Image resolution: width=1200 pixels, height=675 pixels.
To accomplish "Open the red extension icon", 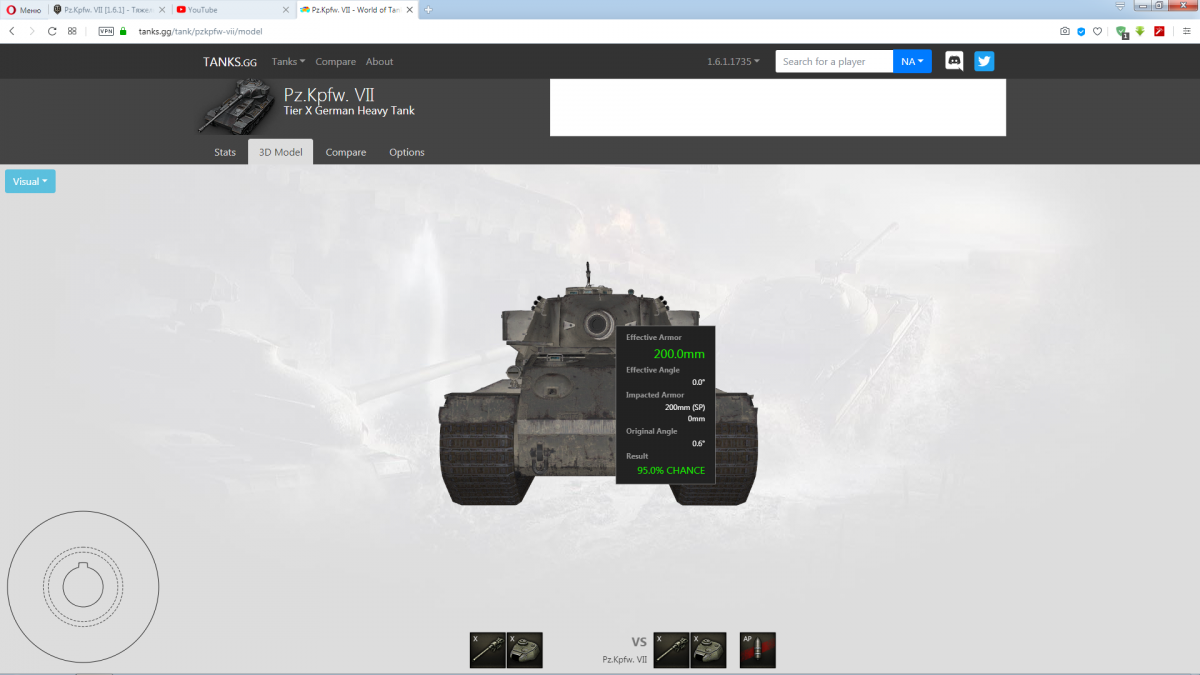I will pyautogui.click(x=1159, y=31).
